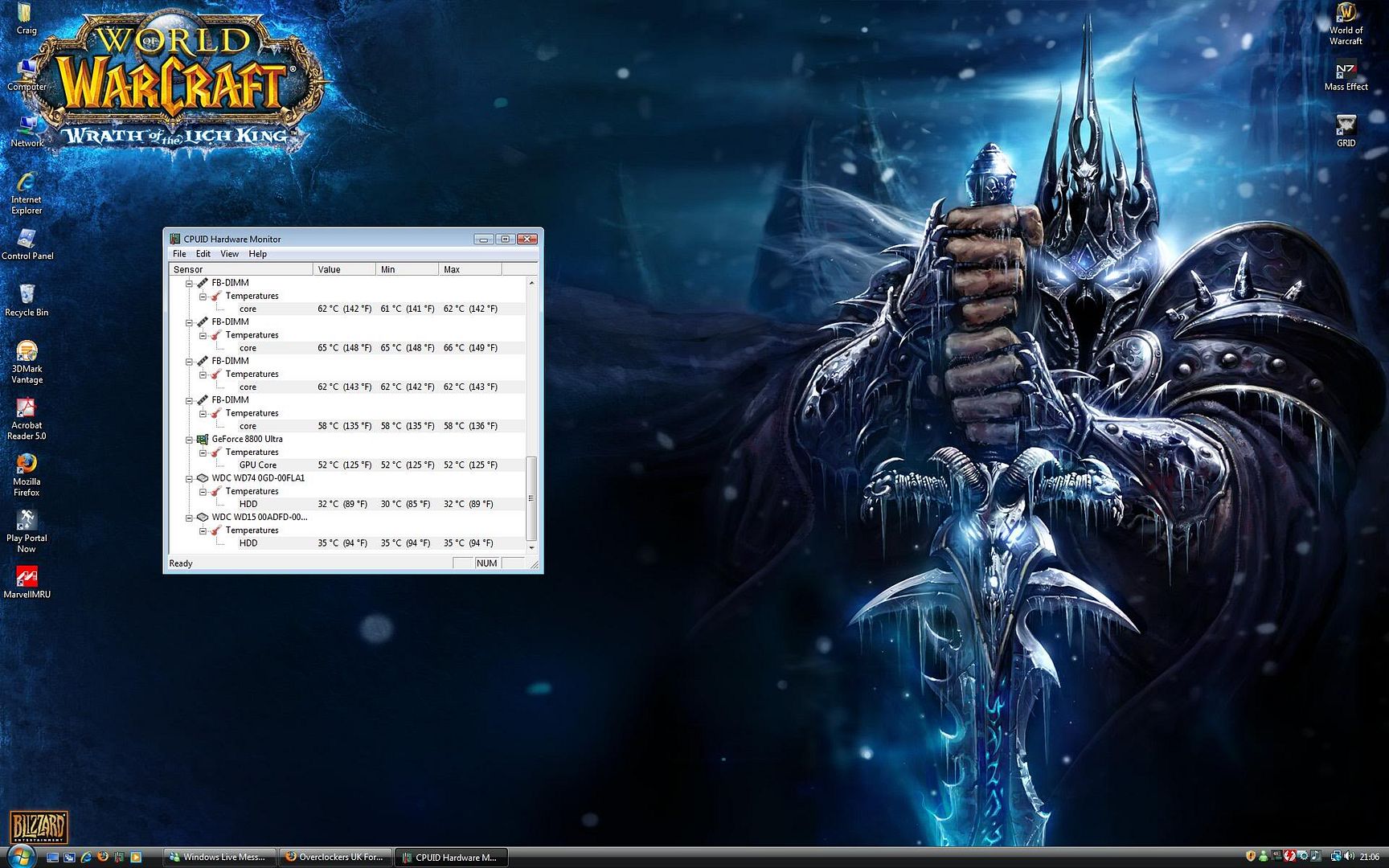The image size is (1389, 868).
Task: Click Show Desktop in Quick Launch
Action: coord(52,858)
